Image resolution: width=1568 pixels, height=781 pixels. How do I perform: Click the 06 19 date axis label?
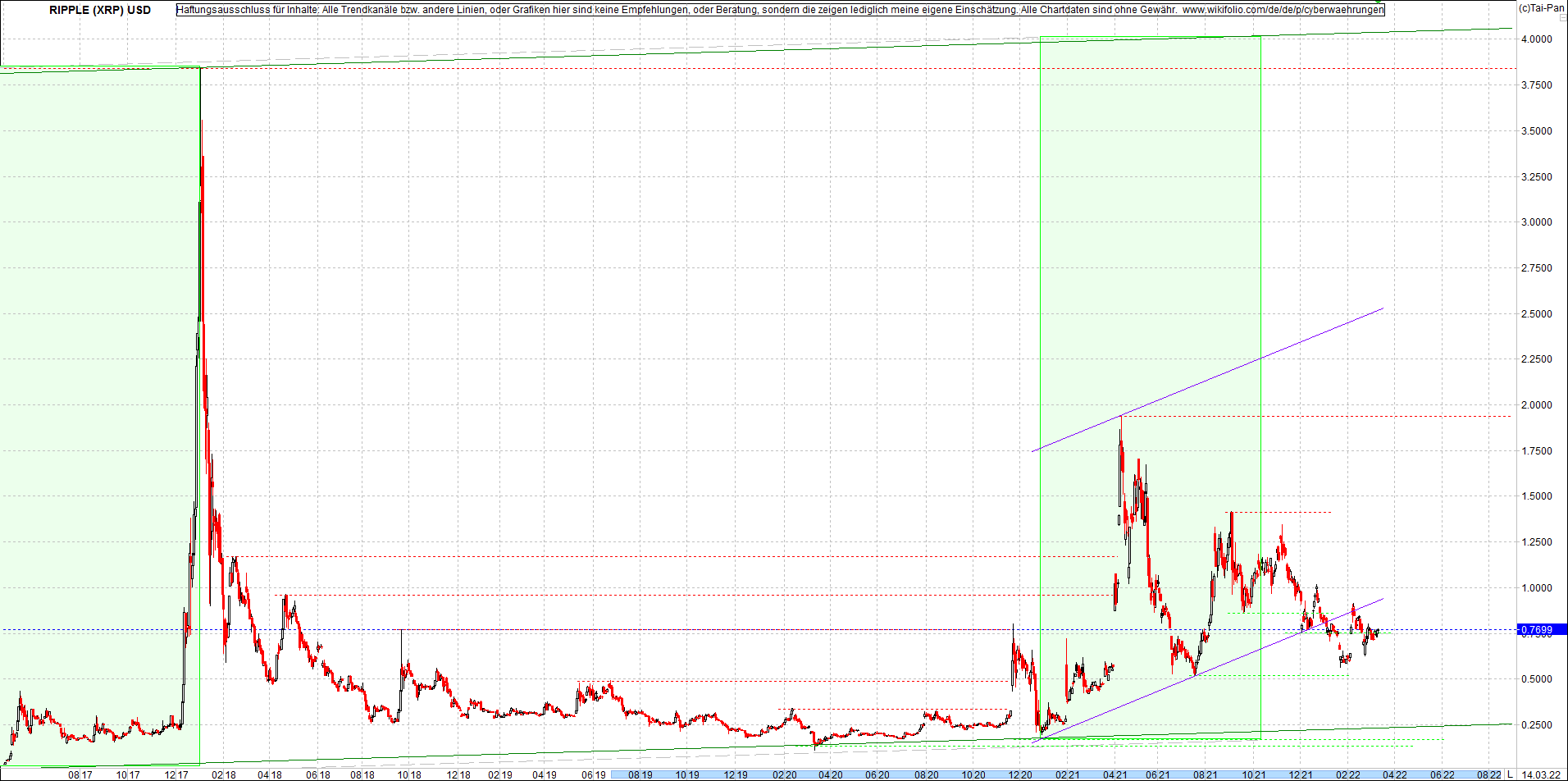[x=594, y=774]
